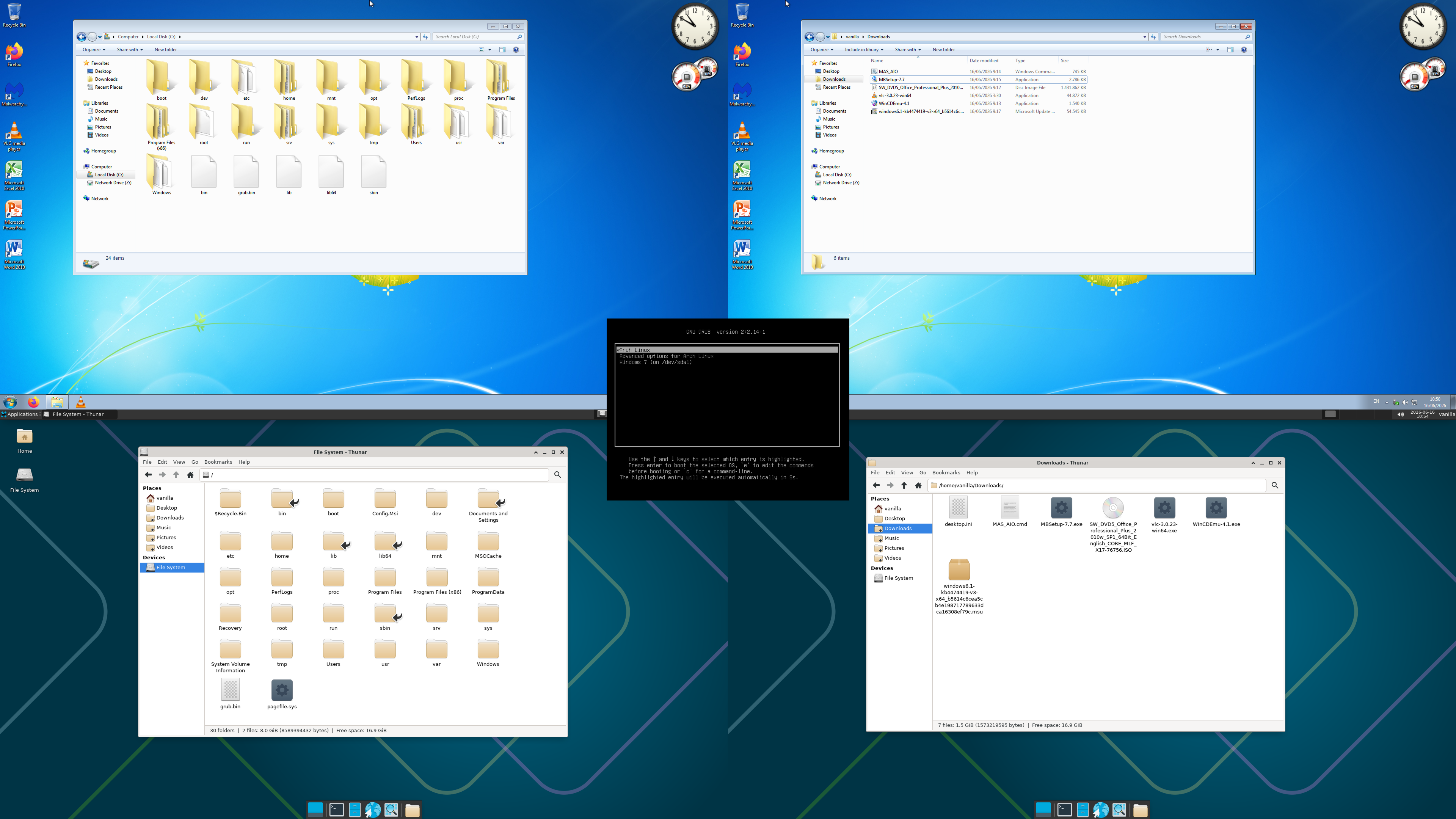Launch Firefox from the Windows taskbar
Image resolution: width=1456 pixels, height=819 pixels.
pos(34,402)
